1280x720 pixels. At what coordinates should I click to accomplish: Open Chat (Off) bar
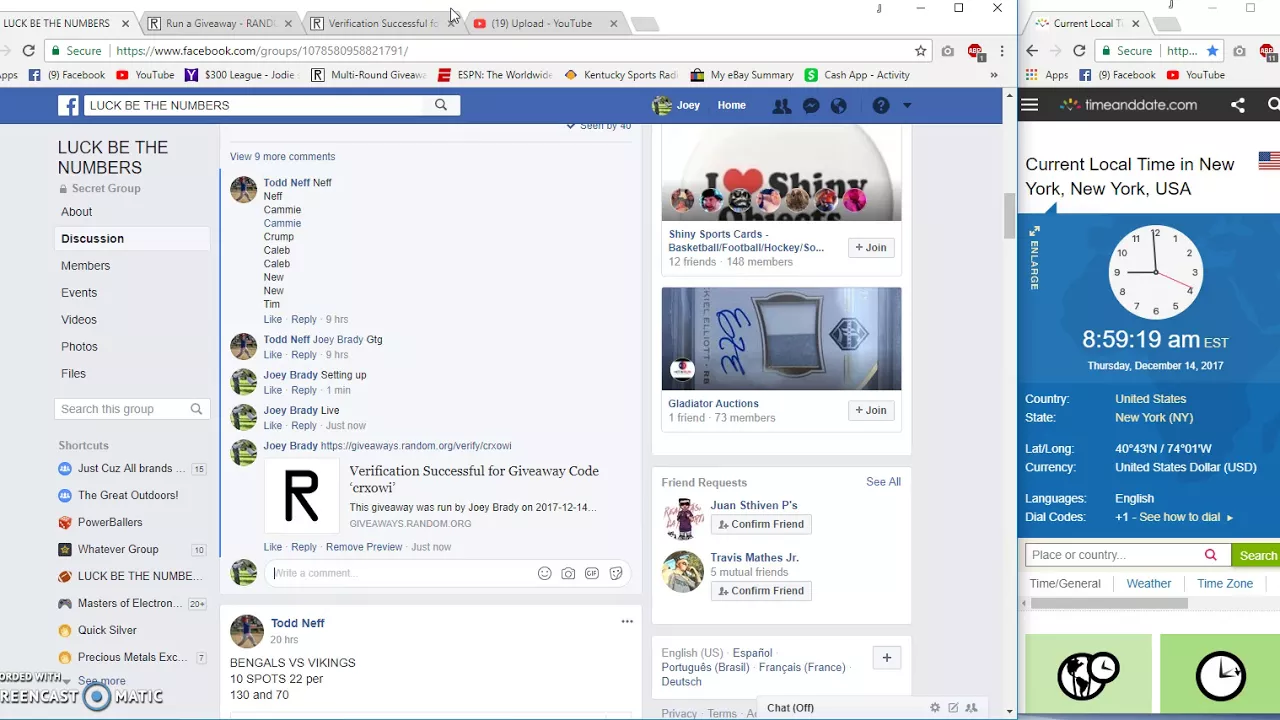point(790,708)
